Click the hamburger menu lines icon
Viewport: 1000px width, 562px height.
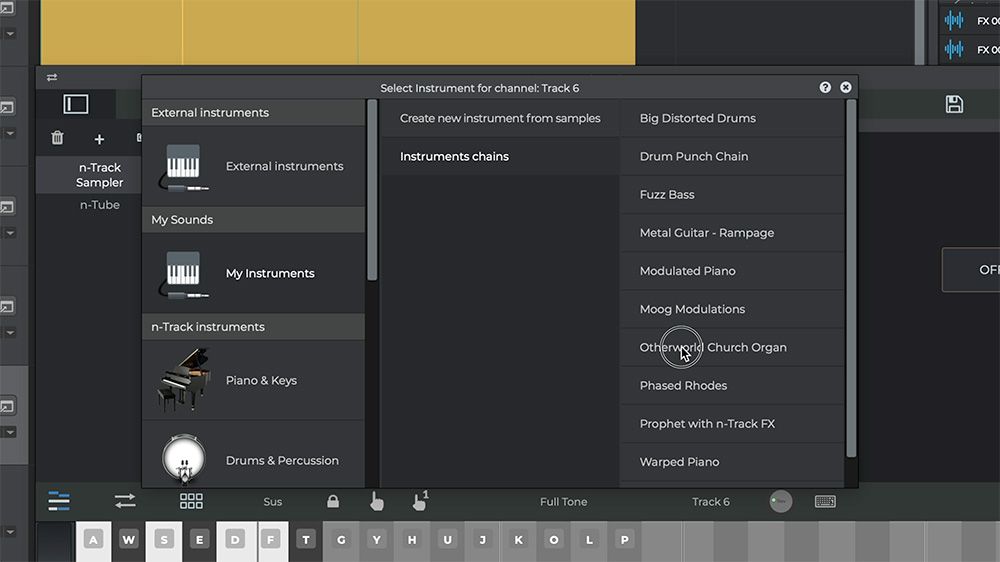point(59,501)
